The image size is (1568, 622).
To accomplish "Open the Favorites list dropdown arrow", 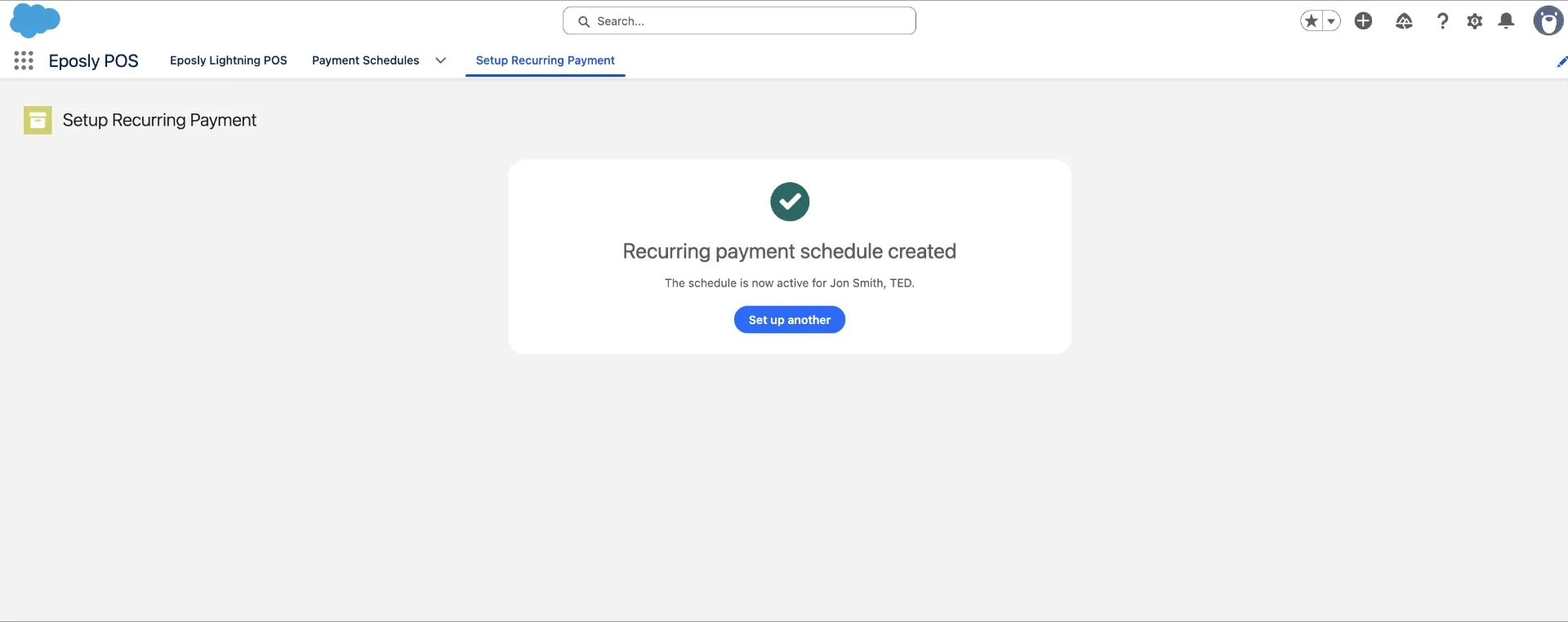I will point(1332,21).
